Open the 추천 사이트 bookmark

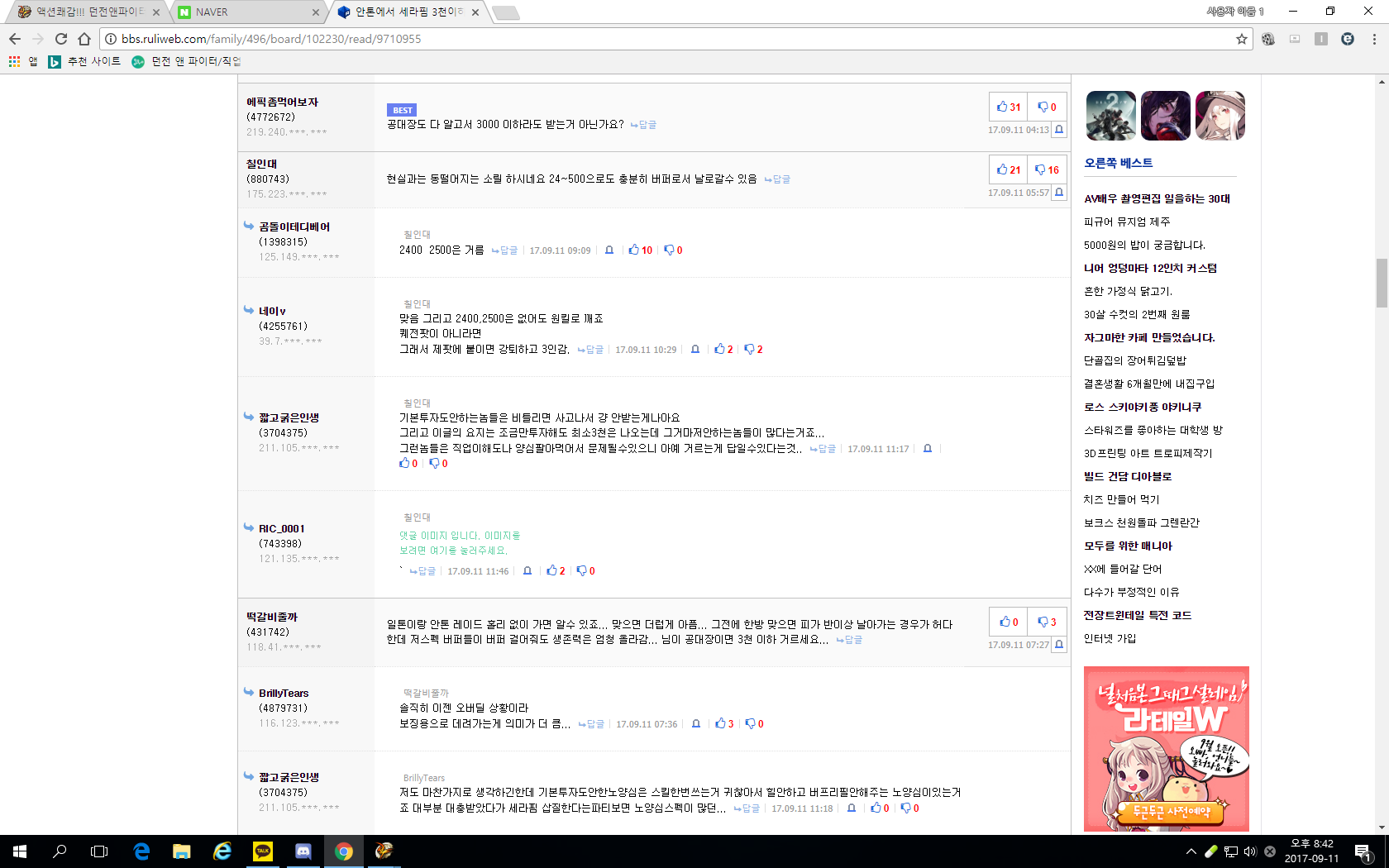85,61
